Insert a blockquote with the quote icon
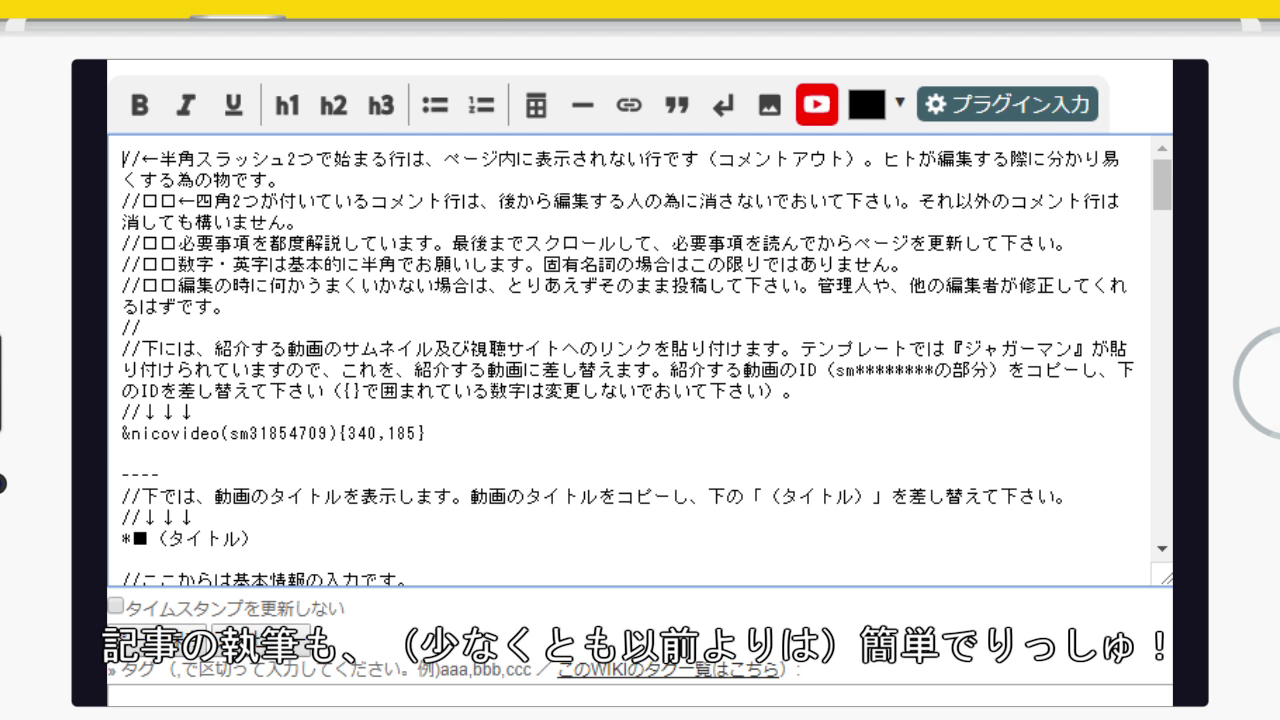The image size is (1280, 720). tap(676, 104)
